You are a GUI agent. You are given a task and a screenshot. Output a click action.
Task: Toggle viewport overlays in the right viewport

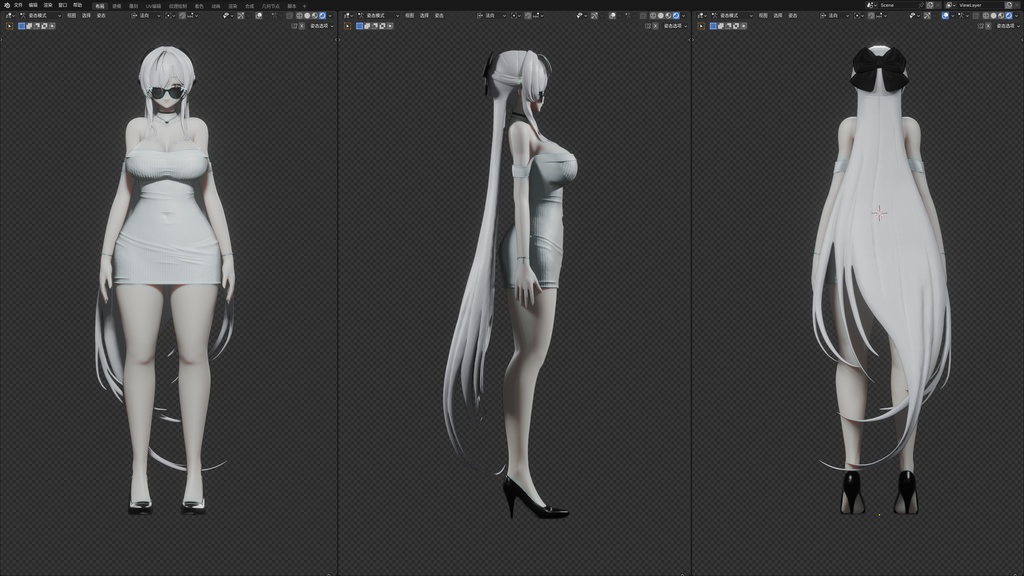click(x=945, y=16)
